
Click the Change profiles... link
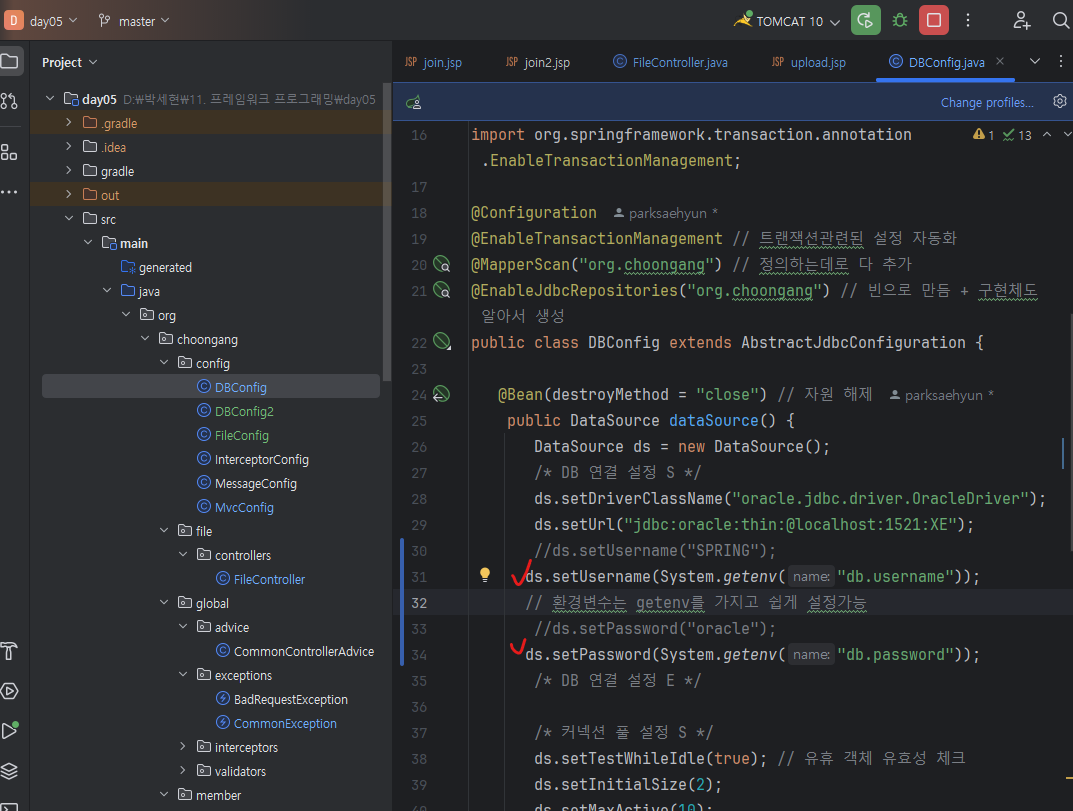[x=986, y=102]
